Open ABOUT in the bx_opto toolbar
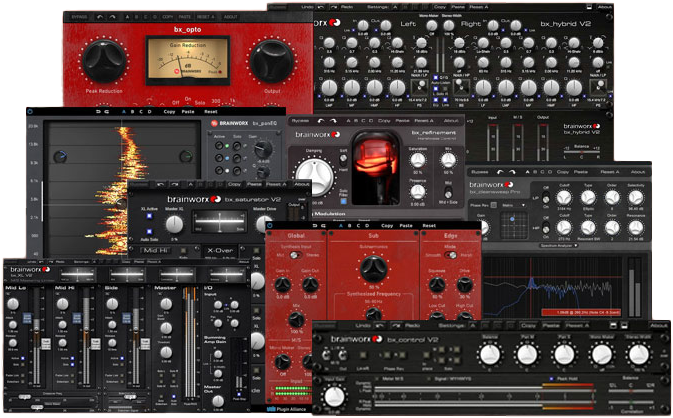Screen dimensions: 673x418 230,17
